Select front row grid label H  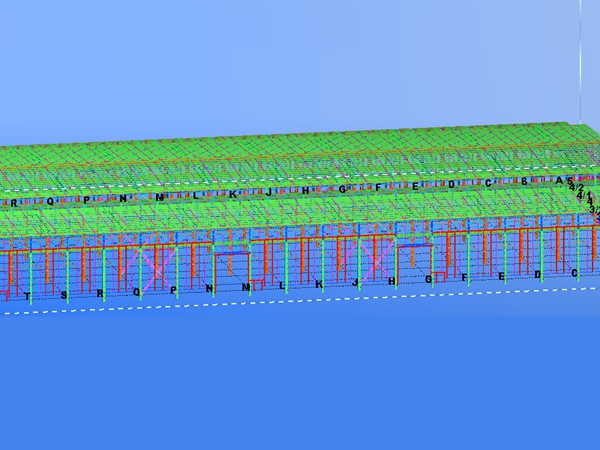coord(392,282)
